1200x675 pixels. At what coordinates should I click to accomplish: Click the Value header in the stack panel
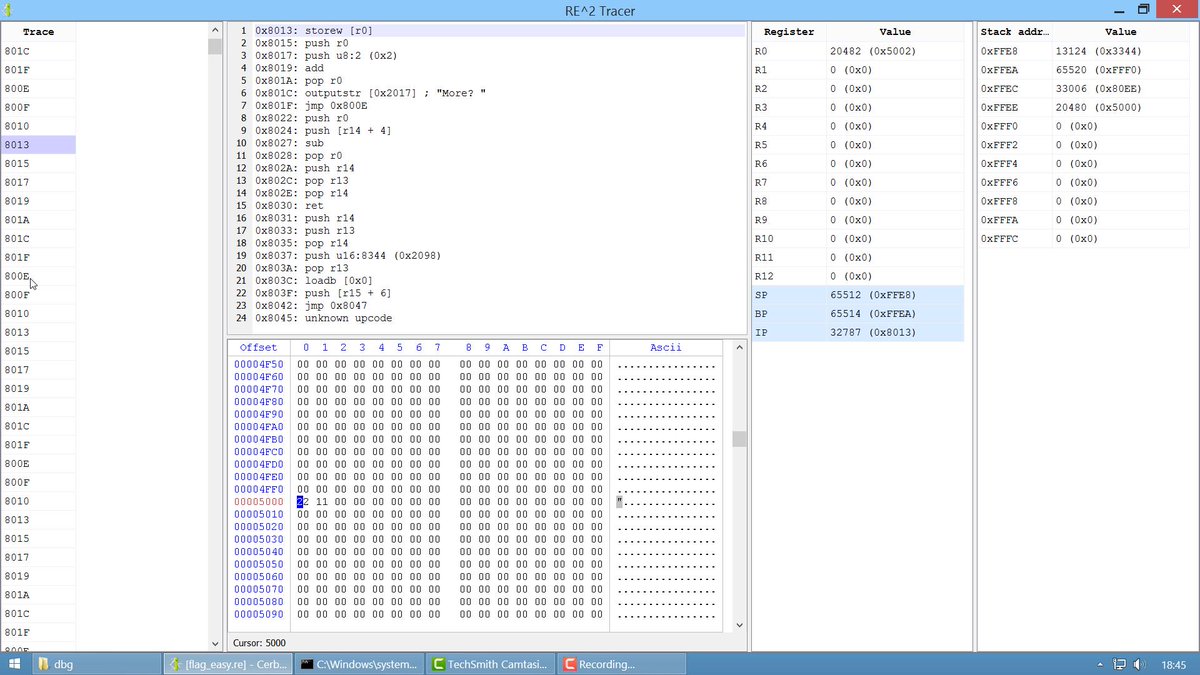point(1120,32)
